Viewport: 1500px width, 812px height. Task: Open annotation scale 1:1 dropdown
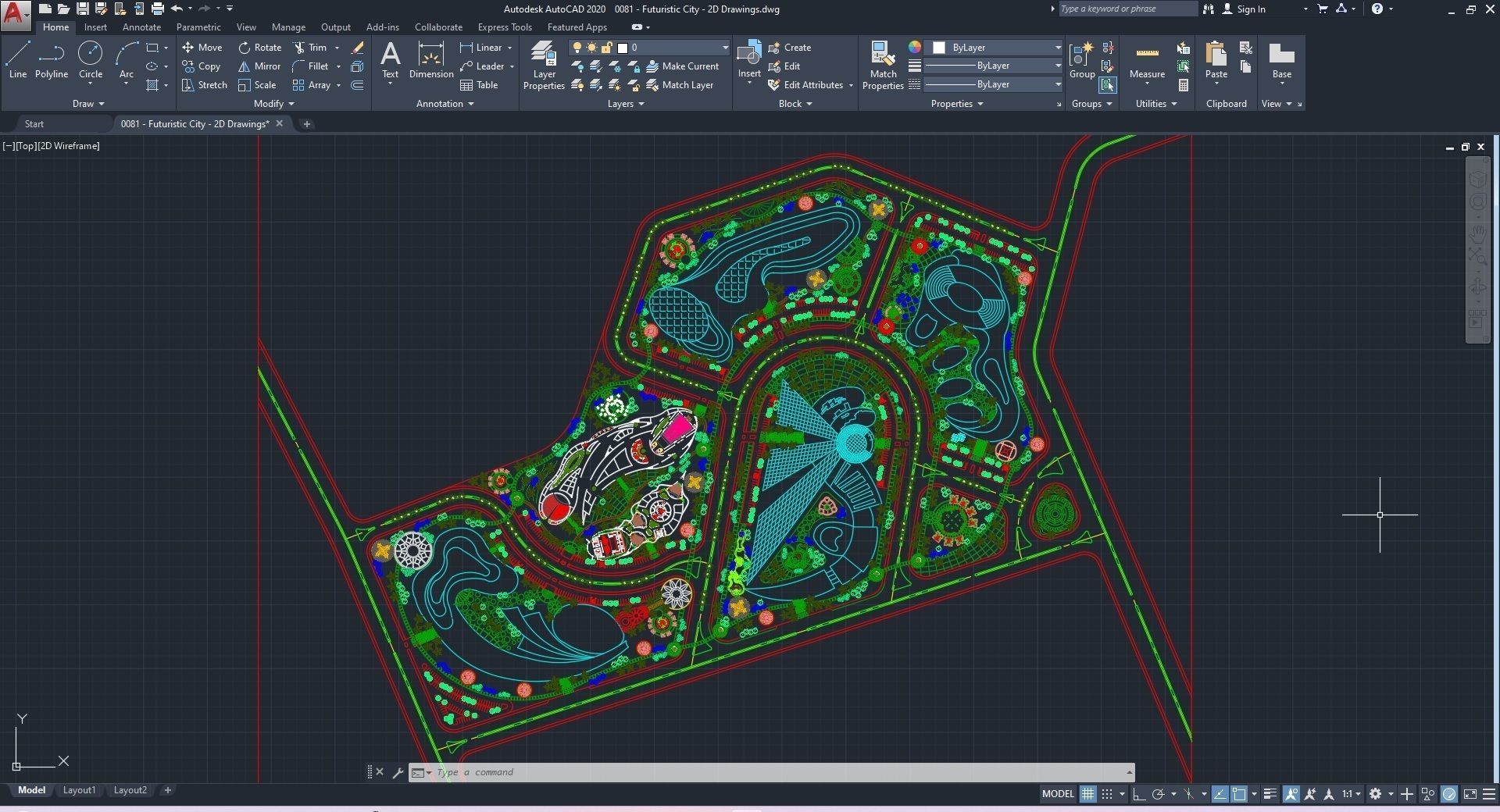coord(1352,794)
